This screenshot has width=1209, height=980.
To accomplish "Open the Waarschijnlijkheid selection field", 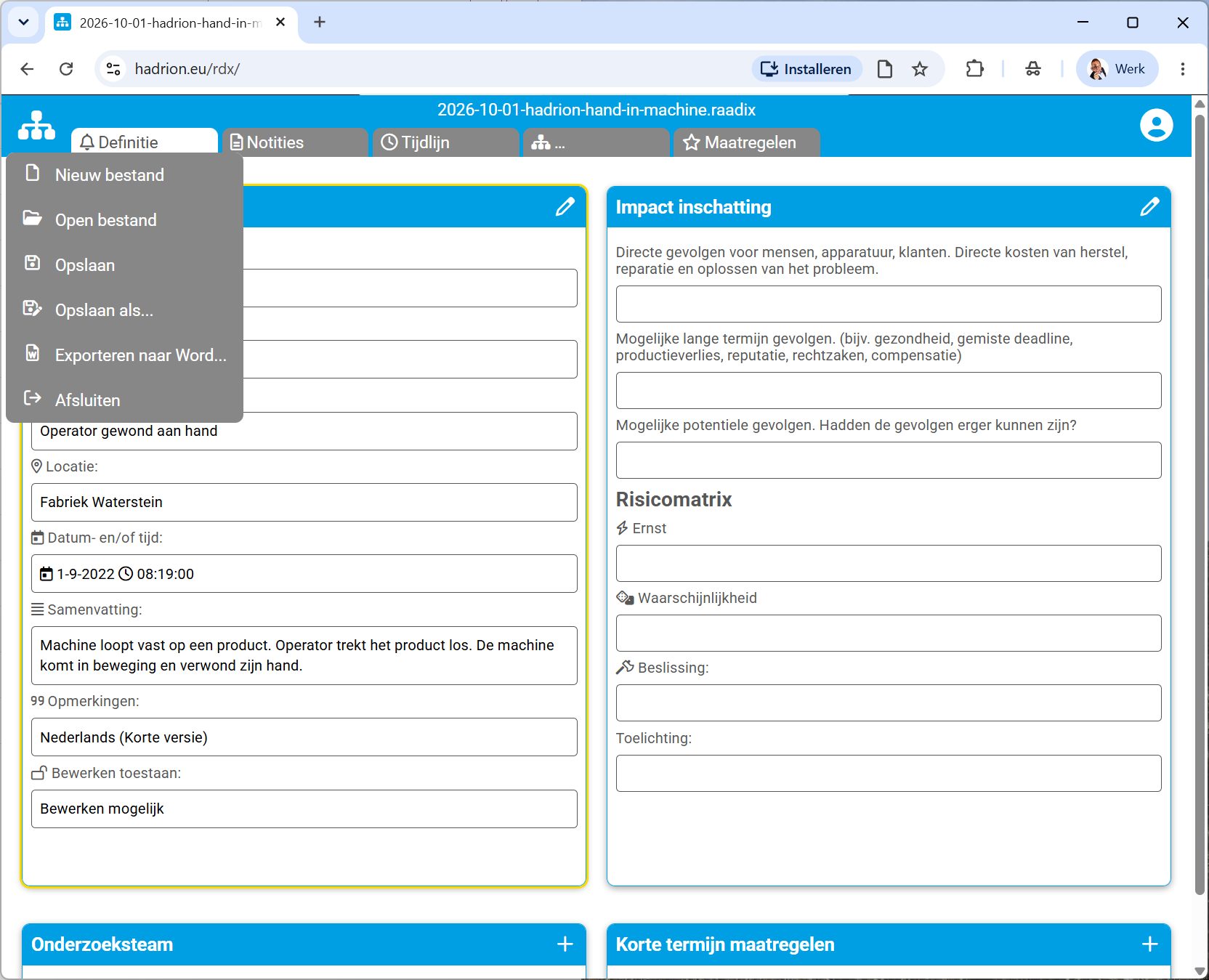I will 889,633.
